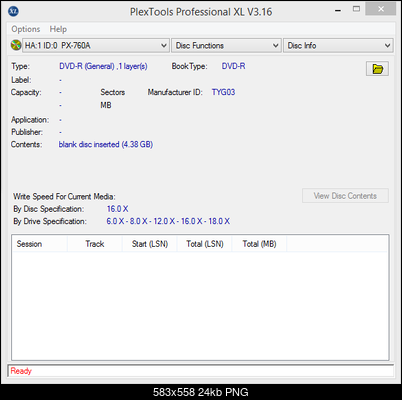Click the 'Write Speed For Current Media:' label

click(x=64, y=197)
